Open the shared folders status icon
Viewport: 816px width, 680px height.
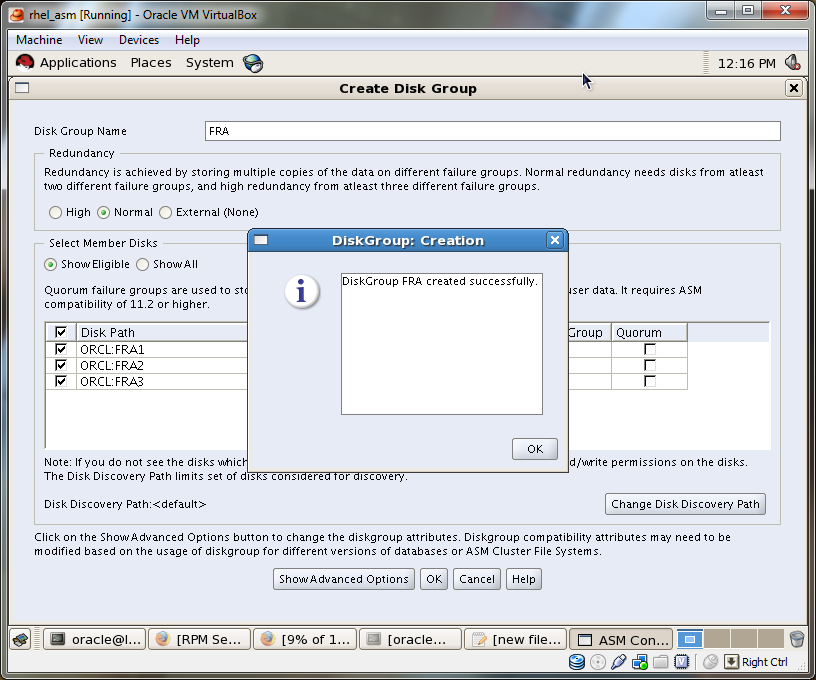click(x=660, y=662)
